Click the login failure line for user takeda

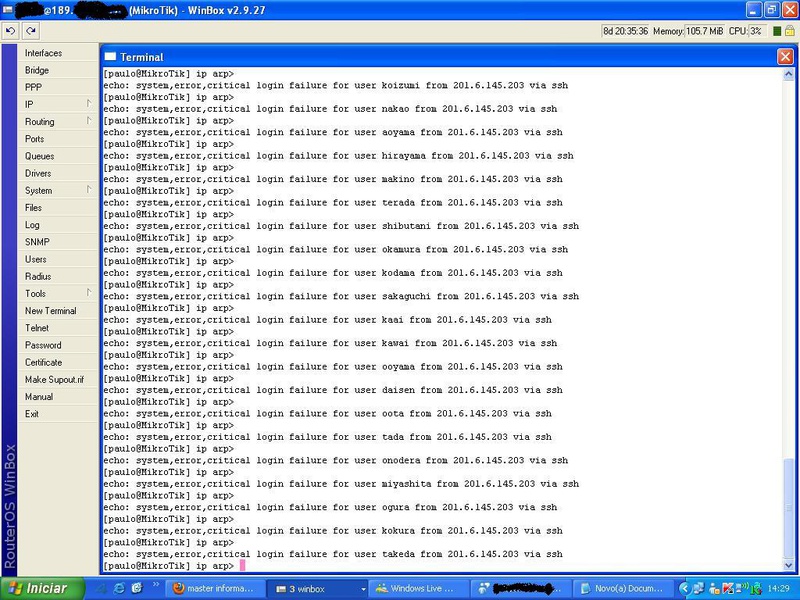(333, 554)
